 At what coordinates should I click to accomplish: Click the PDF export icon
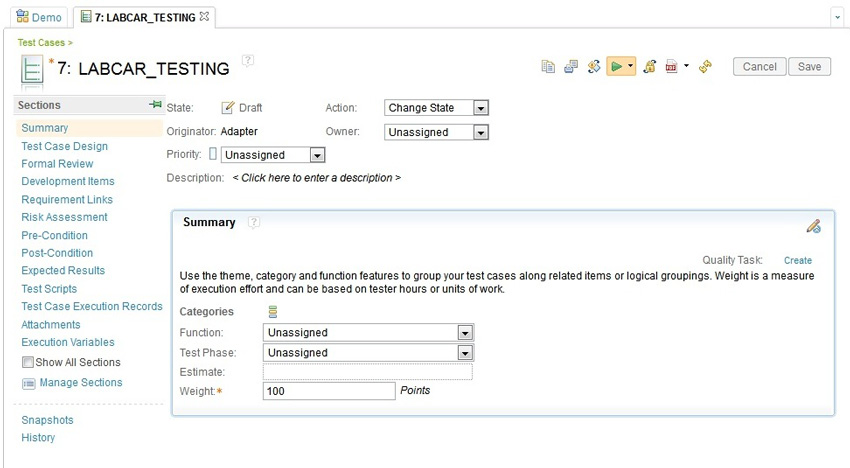click(x=672, y=67)
